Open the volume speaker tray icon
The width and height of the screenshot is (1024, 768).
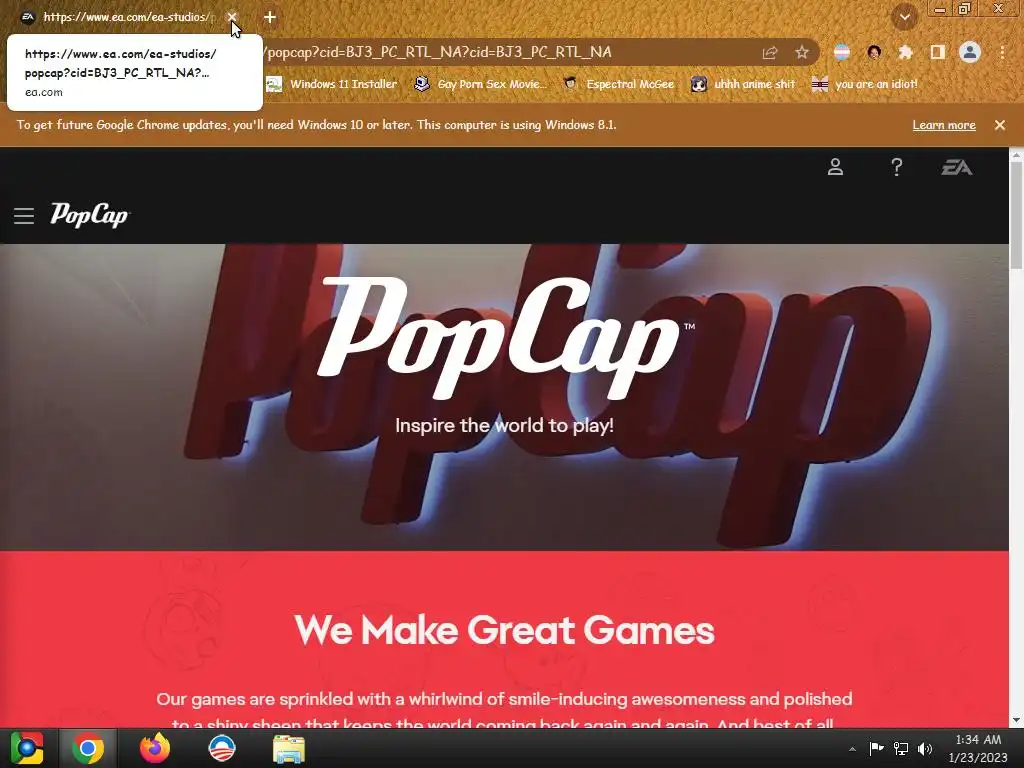pos(925,748)
